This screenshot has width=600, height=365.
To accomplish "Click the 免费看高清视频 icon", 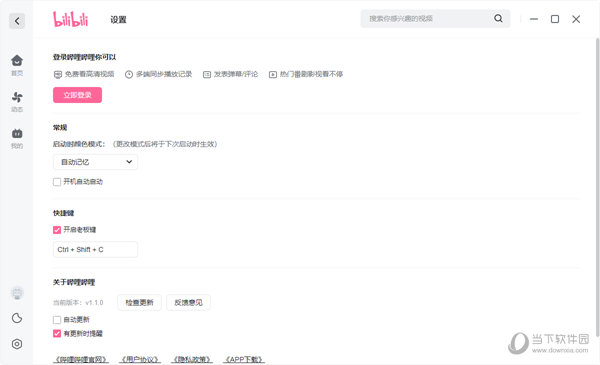I will point(58,75).
